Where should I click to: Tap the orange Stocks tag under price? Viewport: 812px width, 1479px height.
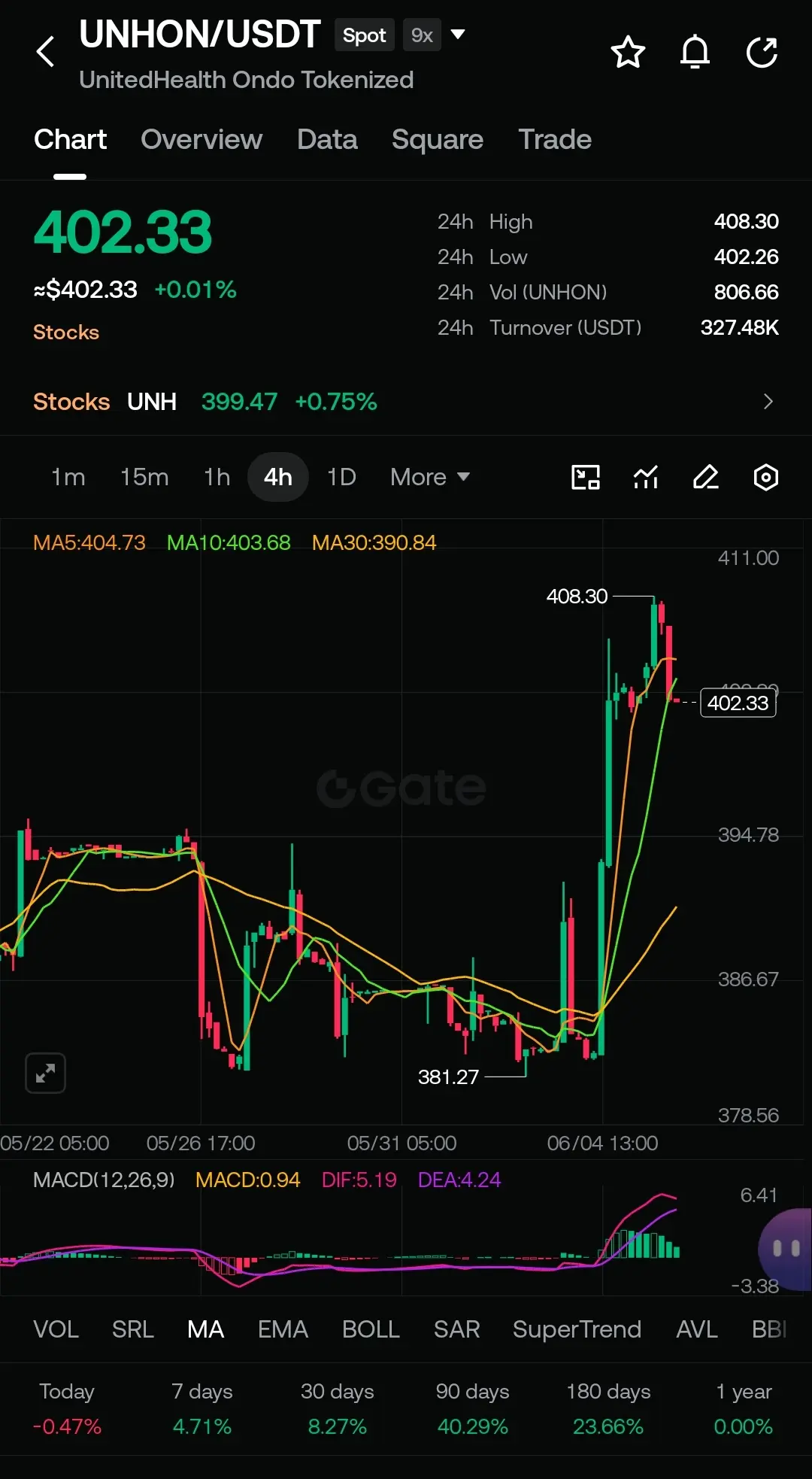point(66,333)
